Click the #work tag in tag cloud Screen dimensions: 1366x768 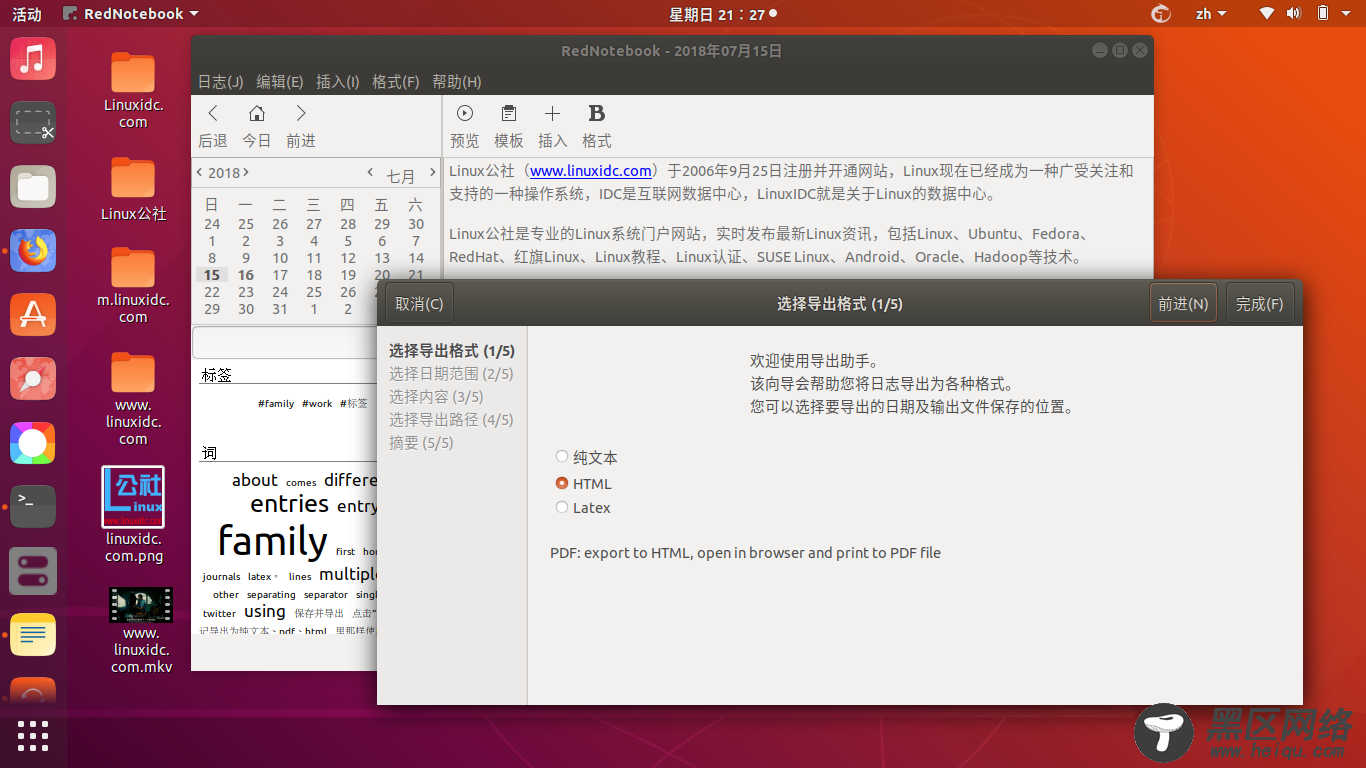[317, 403]
